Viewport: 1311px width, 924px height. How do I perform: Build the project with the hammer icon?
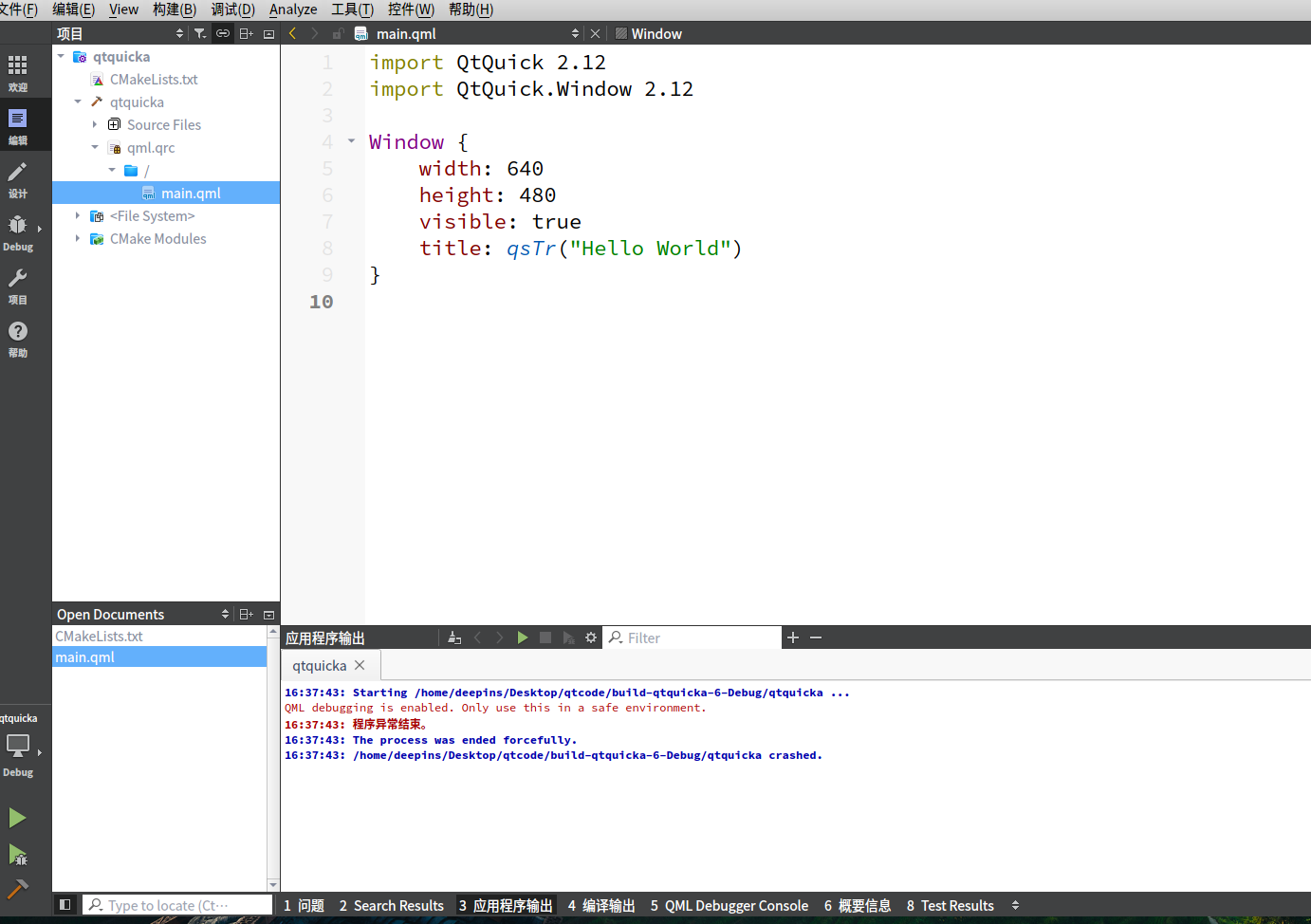[x=17, y=890]
